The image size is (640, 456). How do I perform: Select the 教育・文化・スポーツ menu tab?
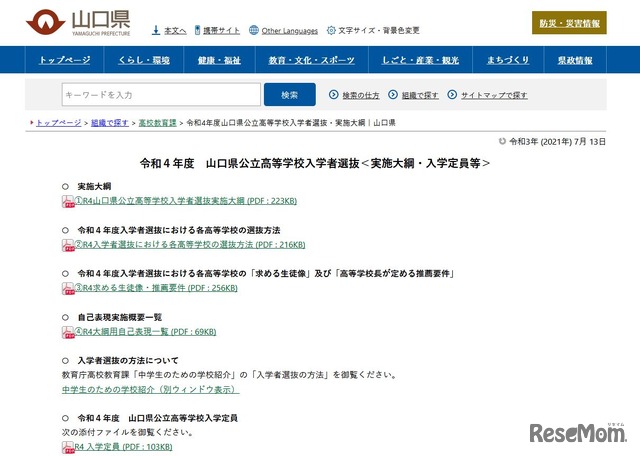311,61
